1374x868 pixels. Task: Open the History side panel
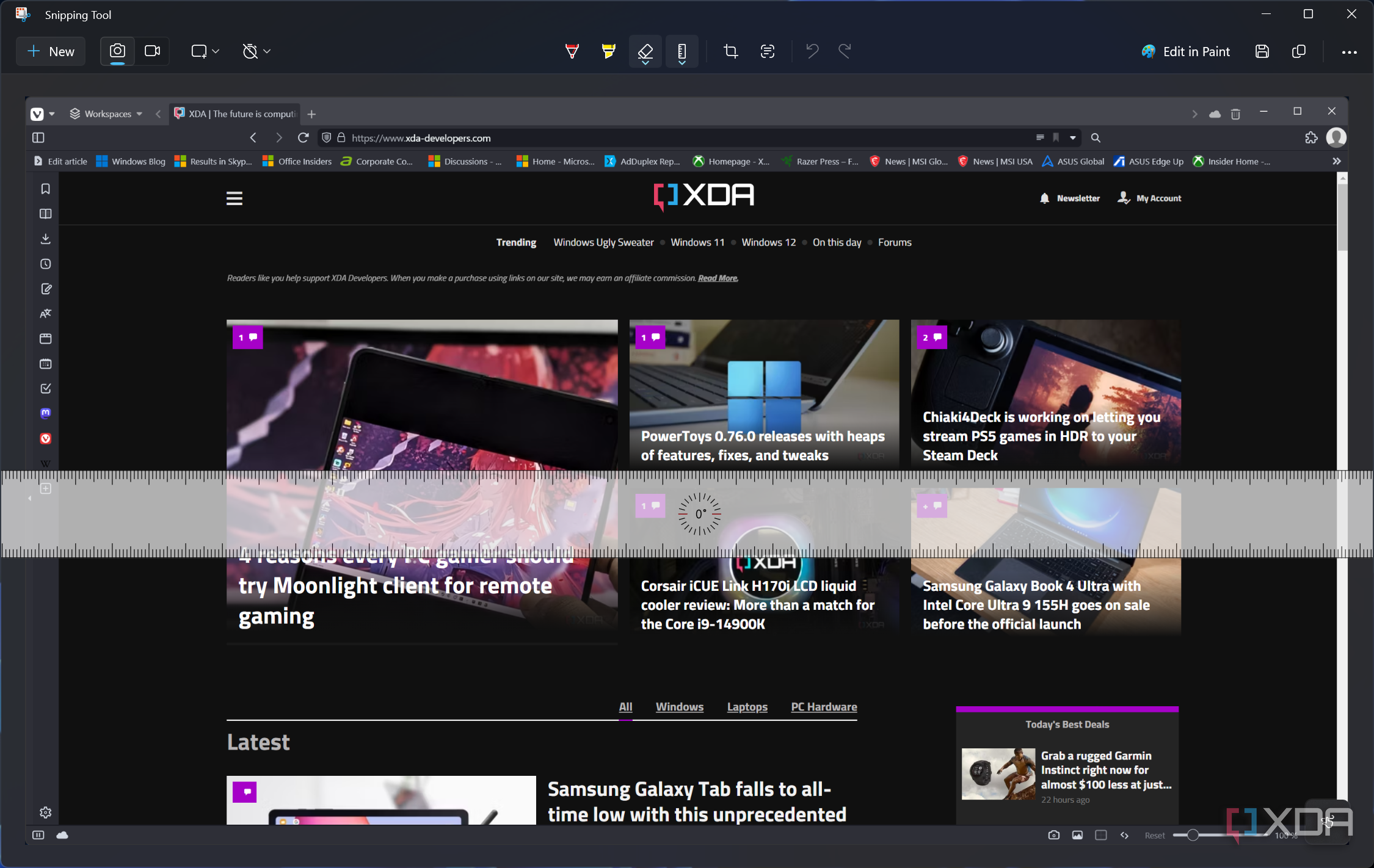click(x=46, y=264)
